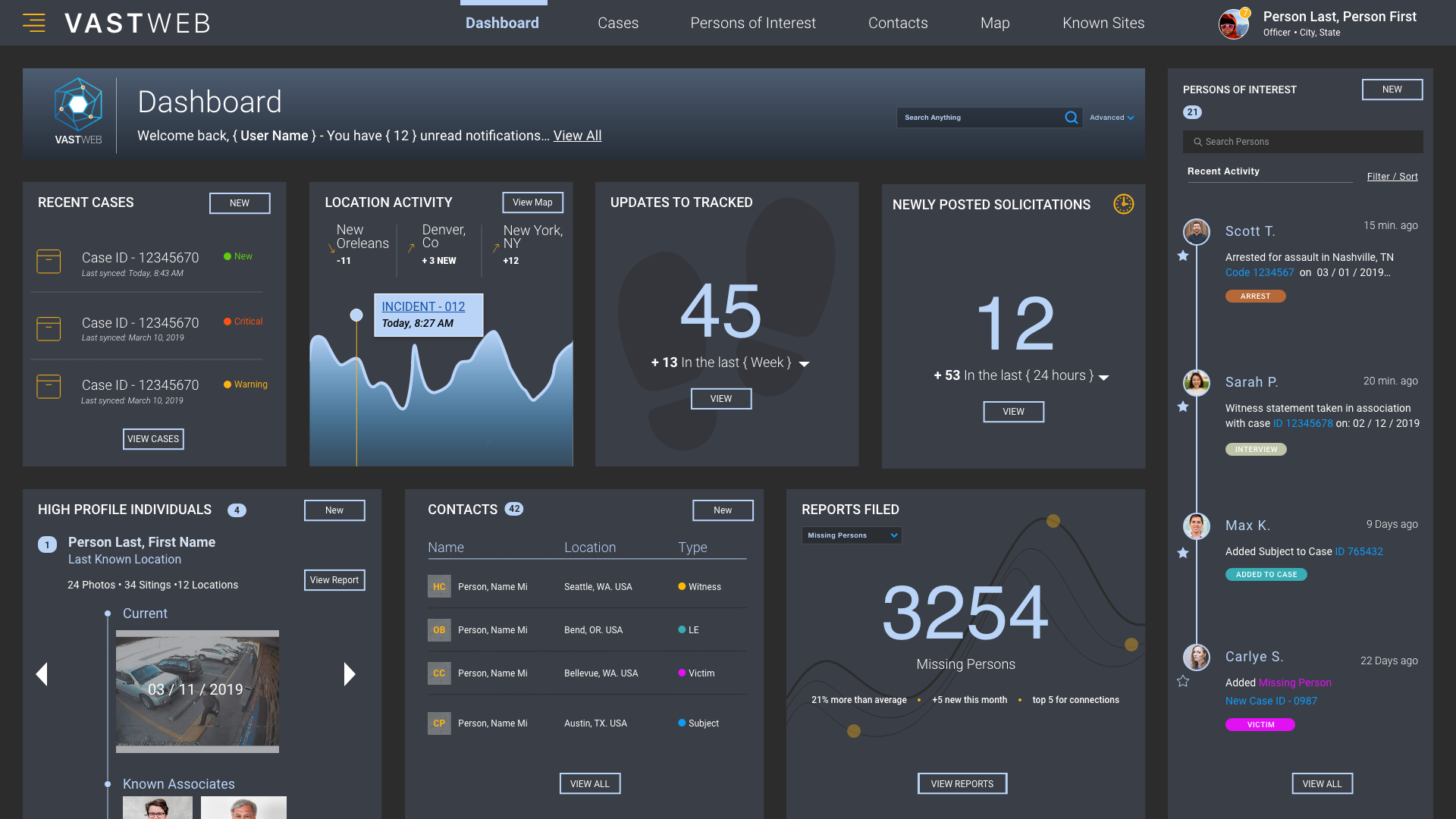Viewport: 1456px width, 819px height.
Task: Open the Map tab
Action: (x=995, y=23)
